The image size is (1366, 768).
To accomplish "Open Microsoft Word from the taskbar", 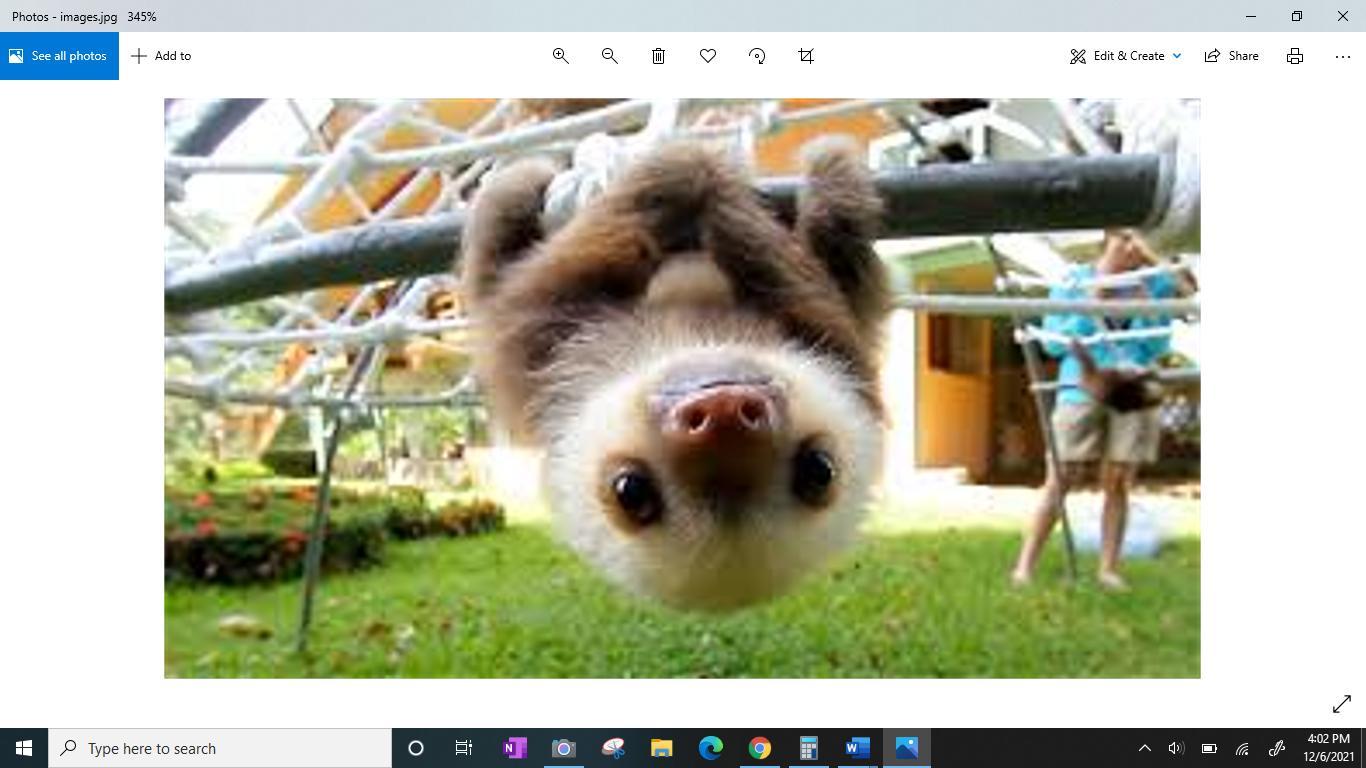I will [857, 748].
